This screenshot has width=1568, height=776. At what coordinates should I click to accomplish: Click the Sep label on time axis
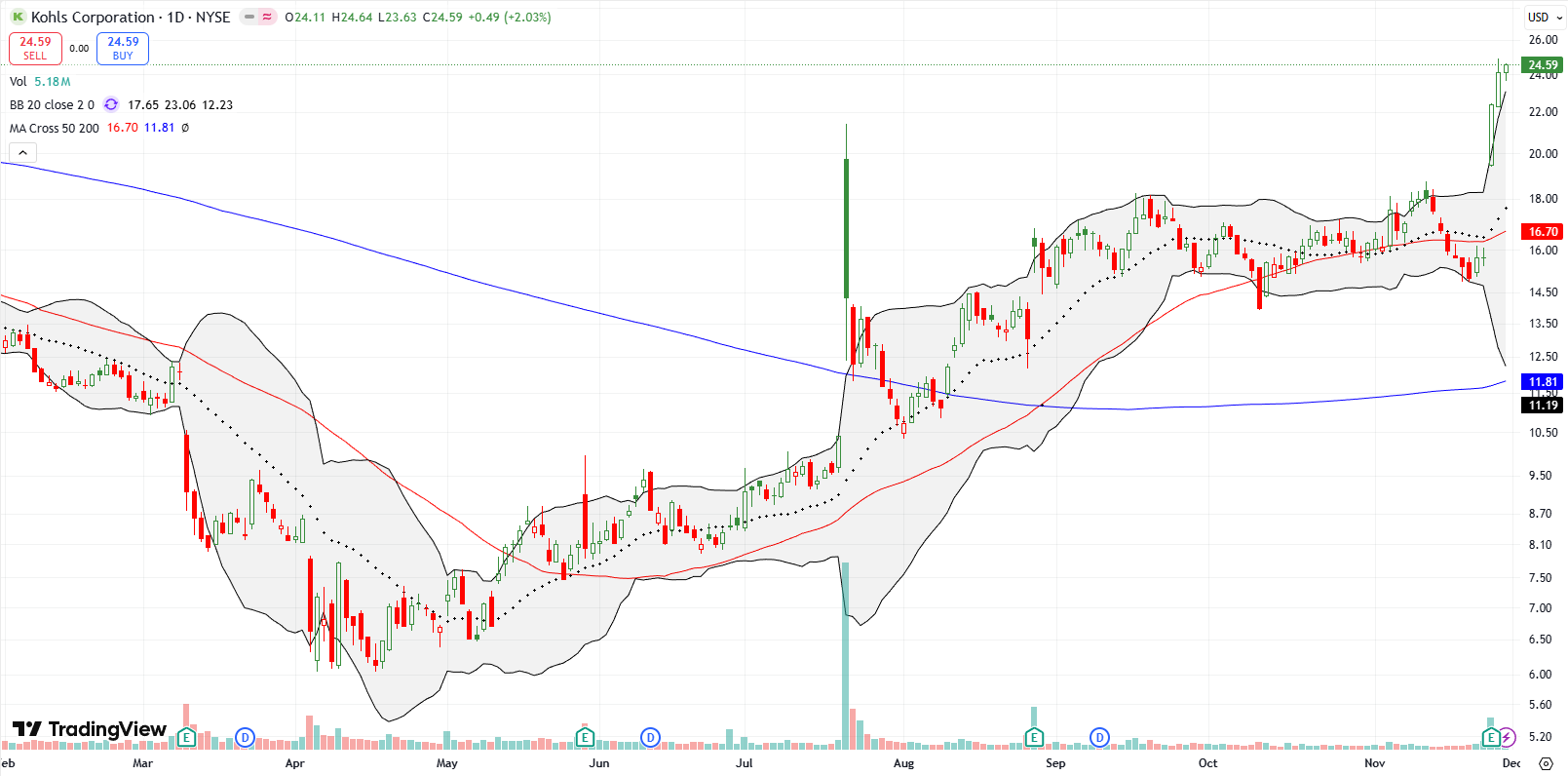click(1055, 763)
